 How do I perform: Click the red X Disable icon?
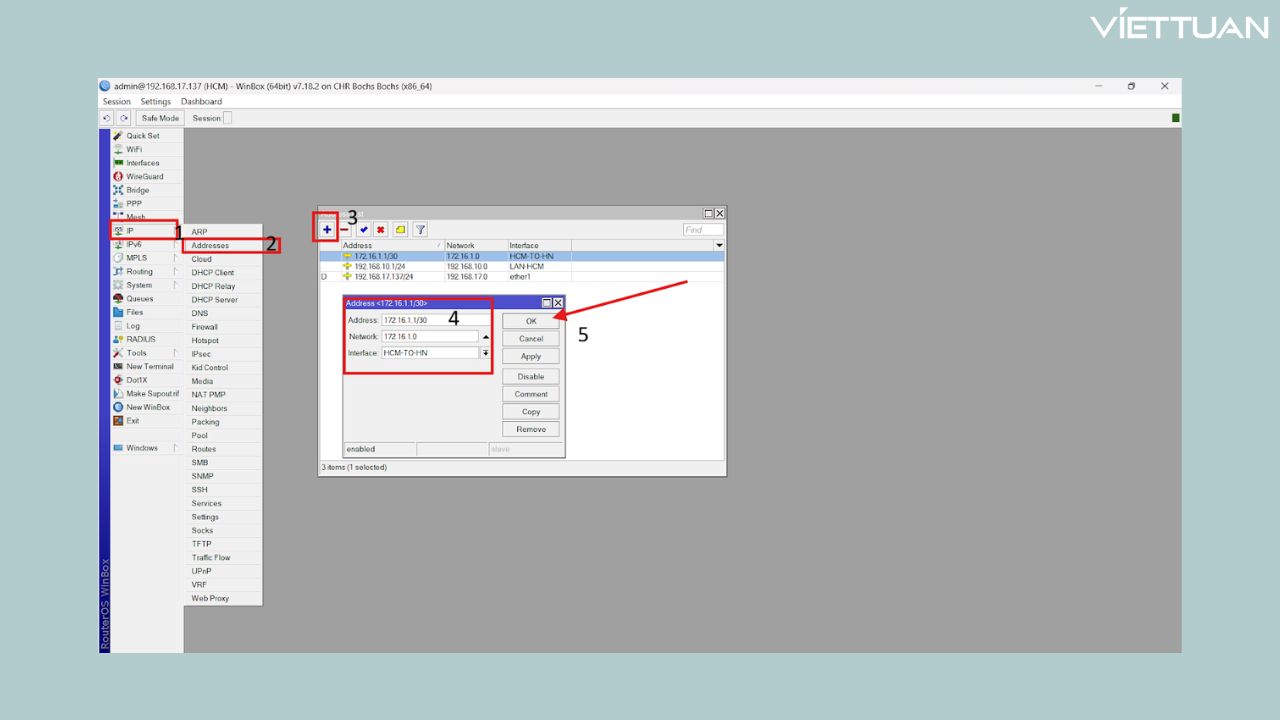pos(381,230)
